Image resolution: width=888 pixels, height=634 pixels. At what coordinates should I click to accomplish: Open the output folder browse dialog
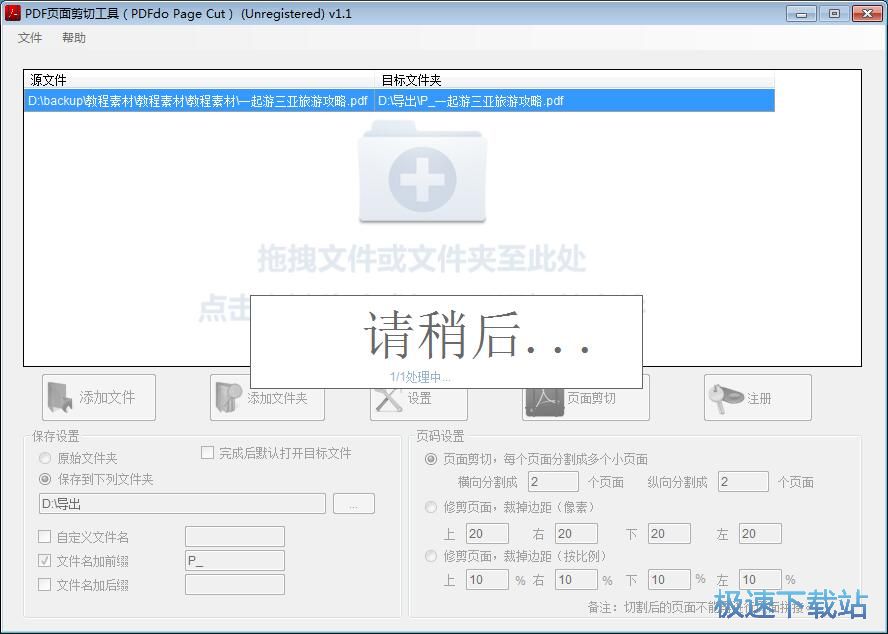[353, 504]
